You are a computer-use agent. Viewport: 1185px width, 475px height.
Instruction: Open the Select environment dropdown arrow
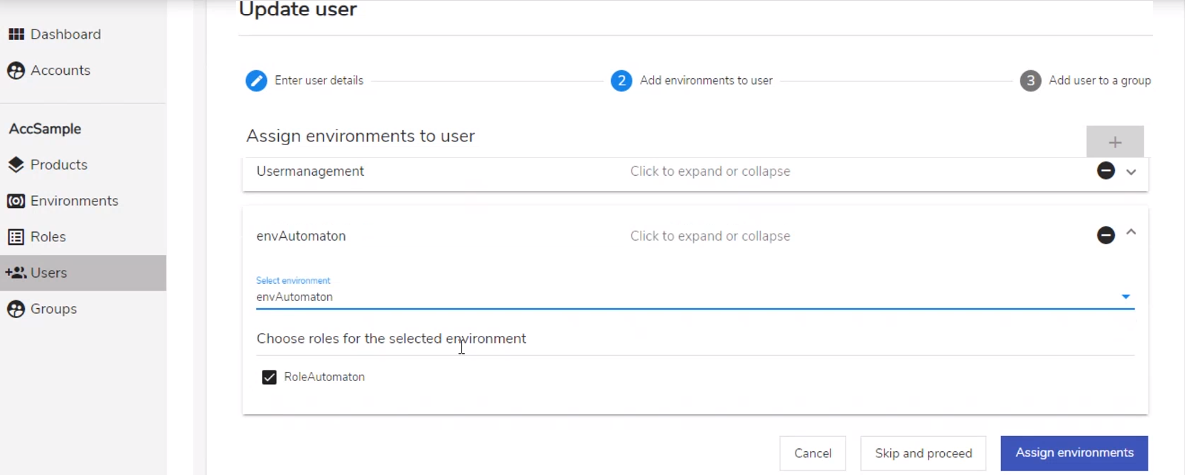point(1126,297)
